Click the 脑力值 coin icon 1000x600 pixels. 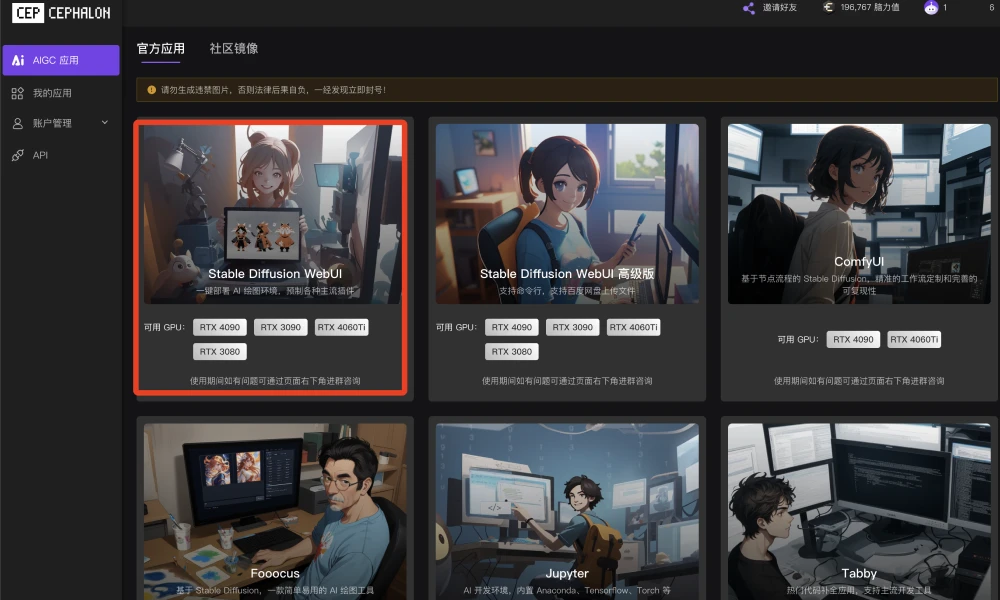(827, 8)
